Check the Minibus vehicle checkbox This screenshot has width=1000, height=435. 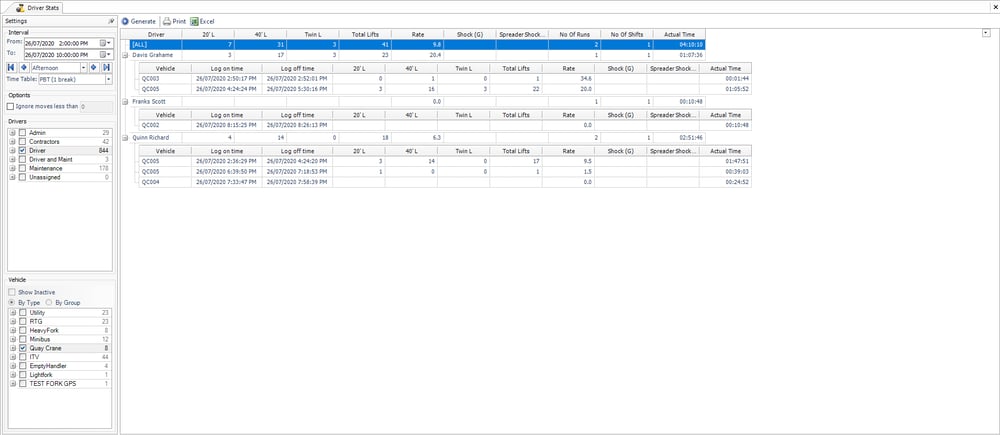coord(23,340)
